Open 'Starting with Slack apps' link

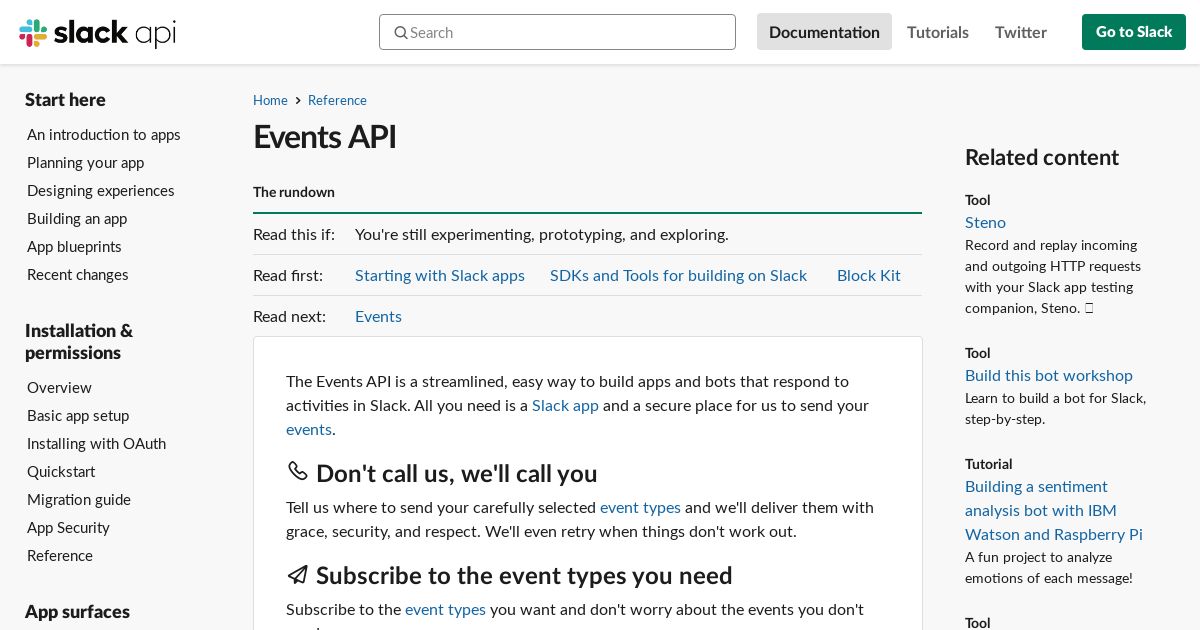point(440,275)
